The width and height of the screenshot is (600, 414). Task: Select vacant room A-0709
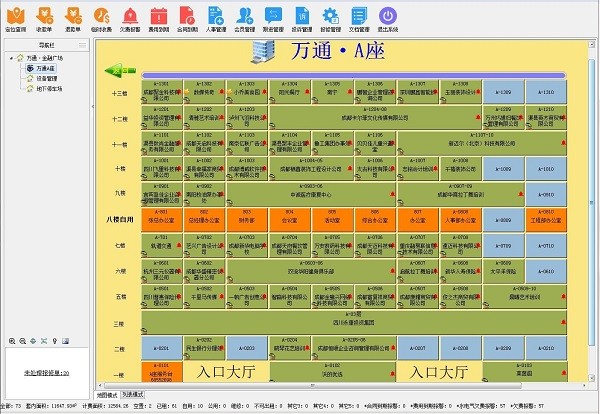click(503, 246)
